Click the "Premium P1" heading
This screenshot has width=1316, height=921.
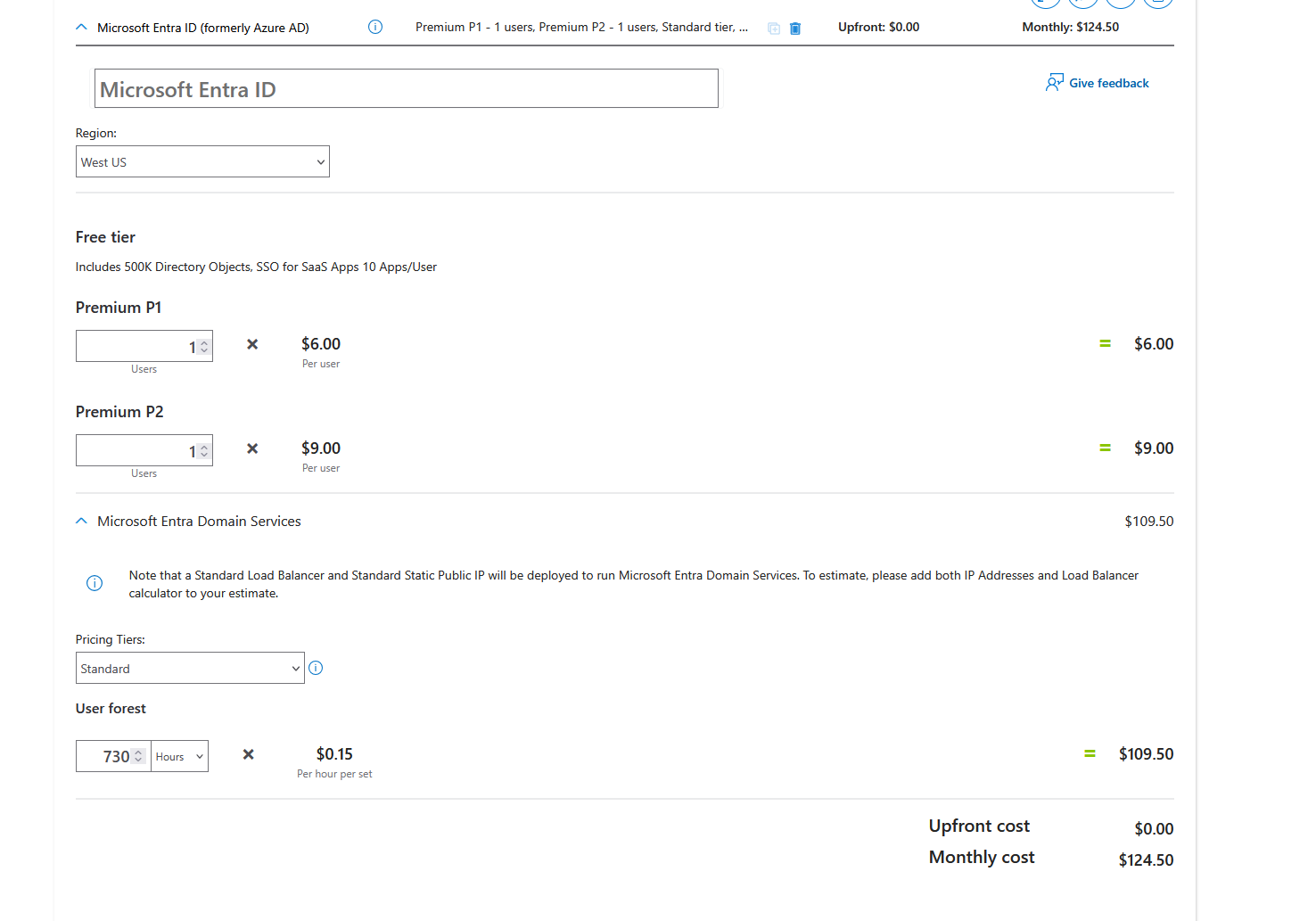119,308
